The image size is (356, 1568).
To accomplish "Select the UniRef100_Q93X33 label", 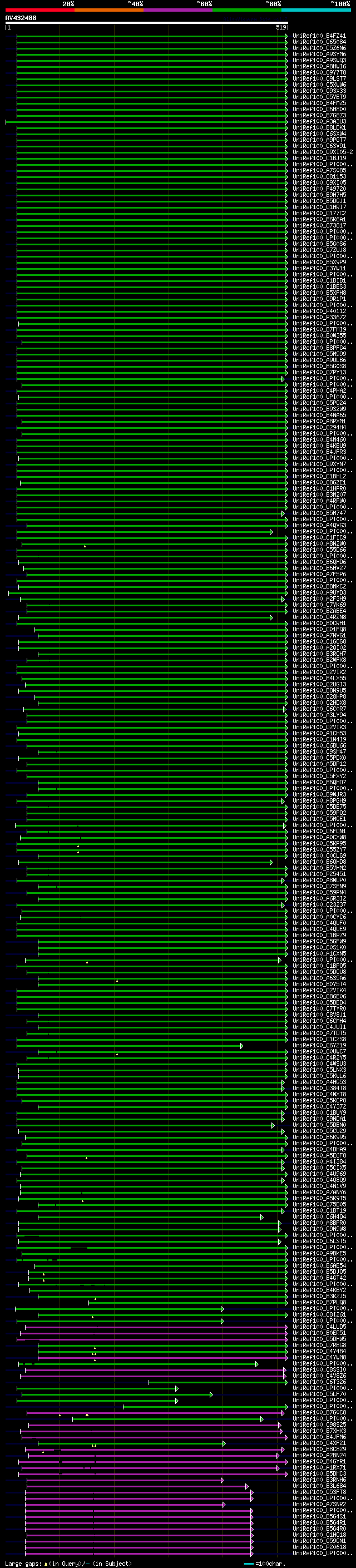I will pyautogui.click(x=319, y=91).
